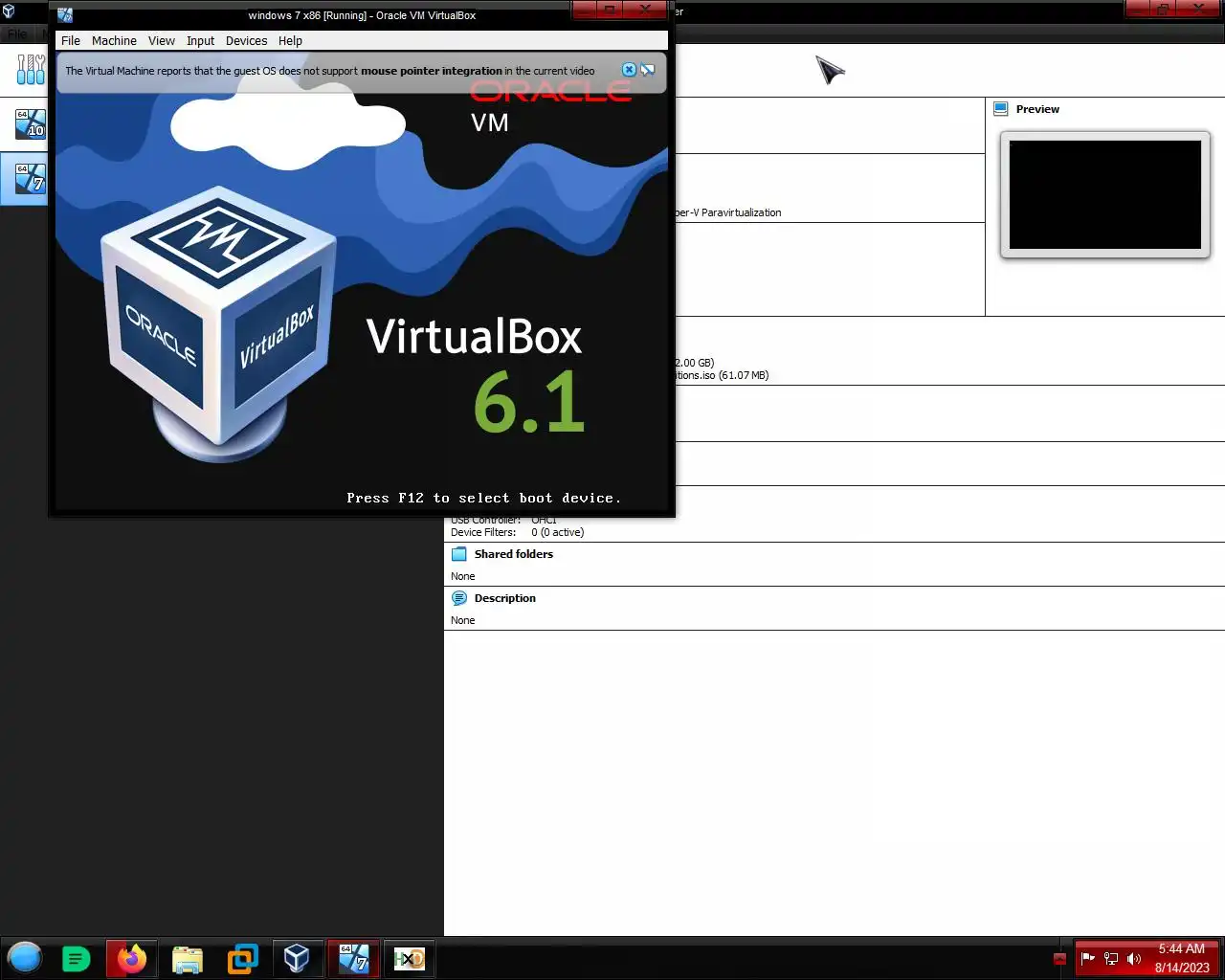Maximize the Windows 7 VM window
This screenshot has height=980, width=1225.
(x=610, y=10)
